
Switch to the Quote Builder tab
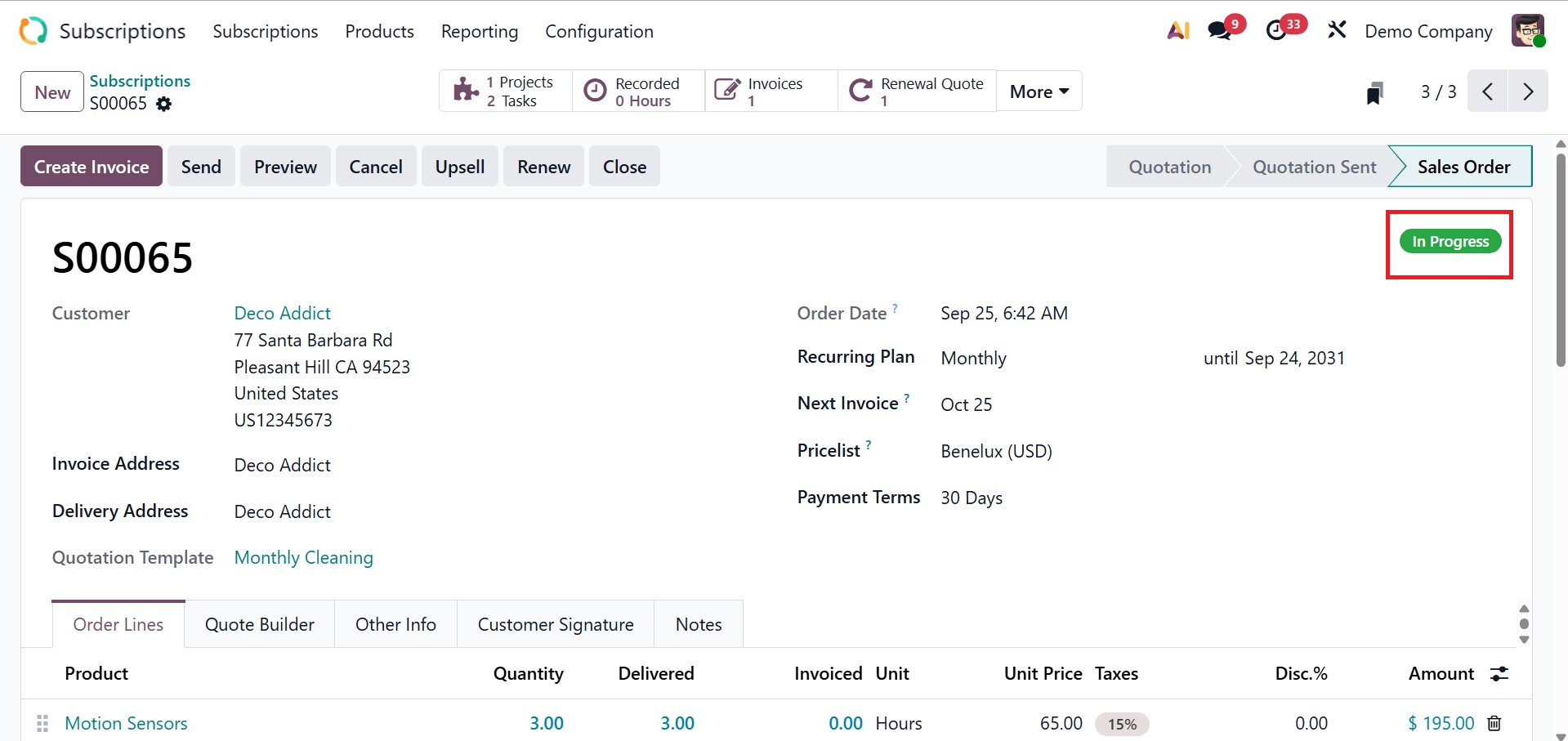260,624
